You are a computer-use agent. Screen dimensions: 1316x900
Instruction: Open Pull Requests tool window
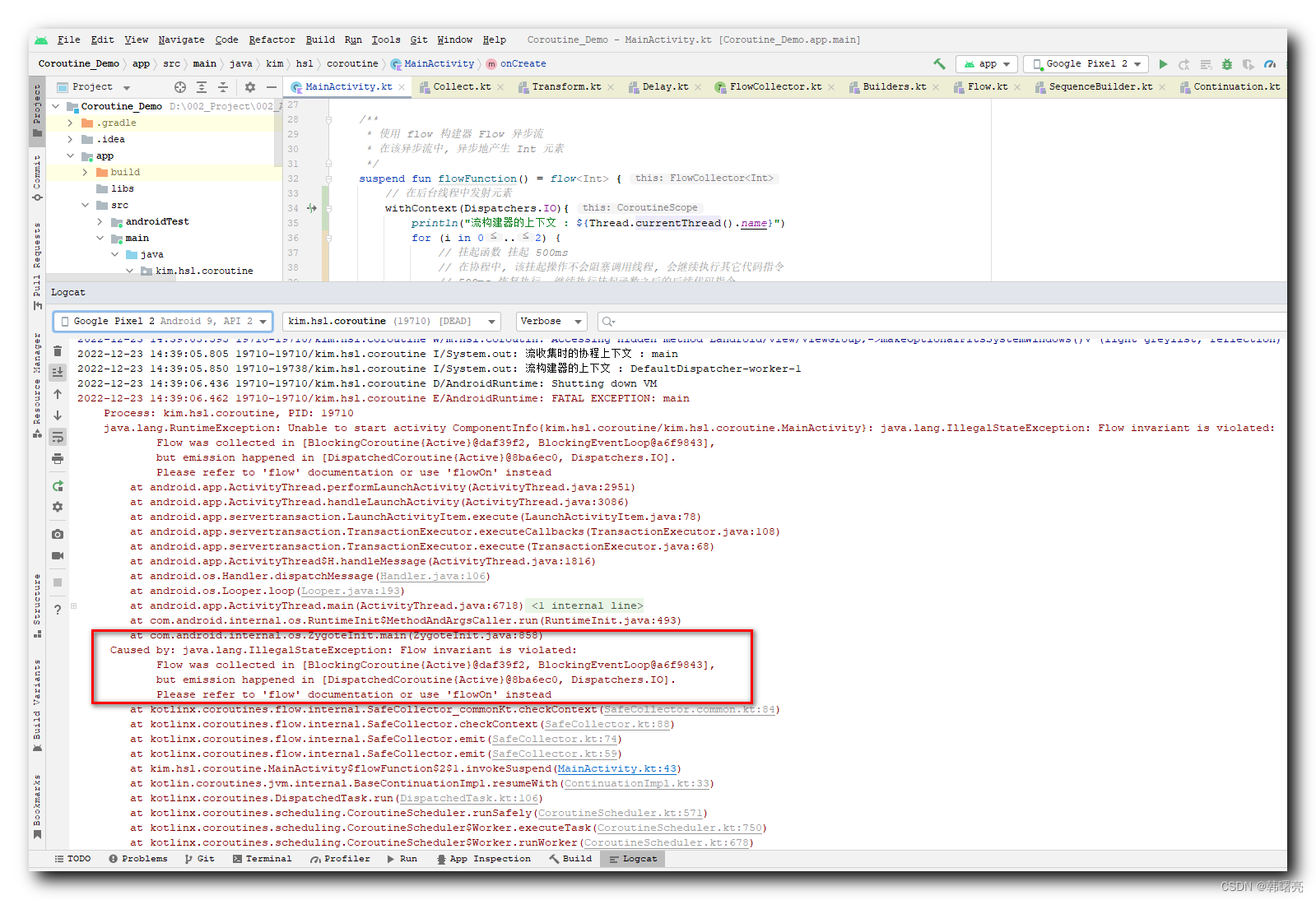(x=37, y=266)
